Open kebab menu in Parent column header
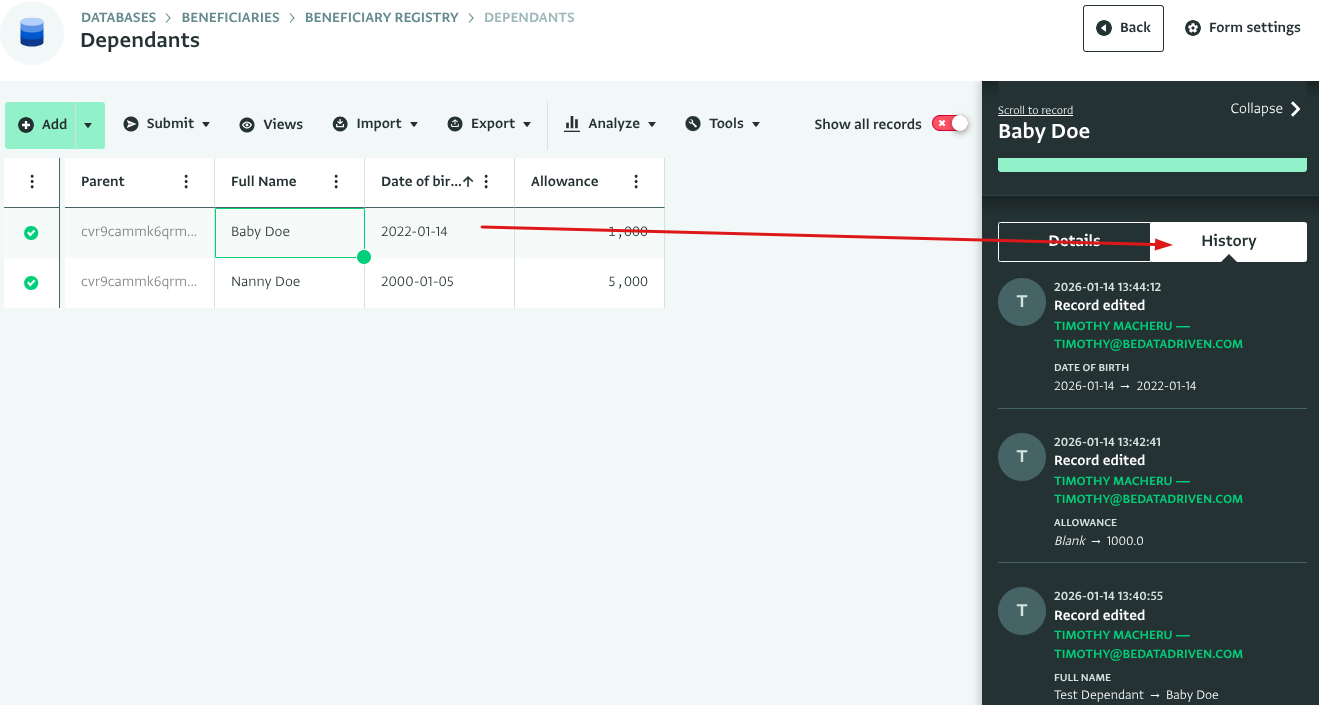Viewport: 1319px width, 705px height. pos(186,182)
